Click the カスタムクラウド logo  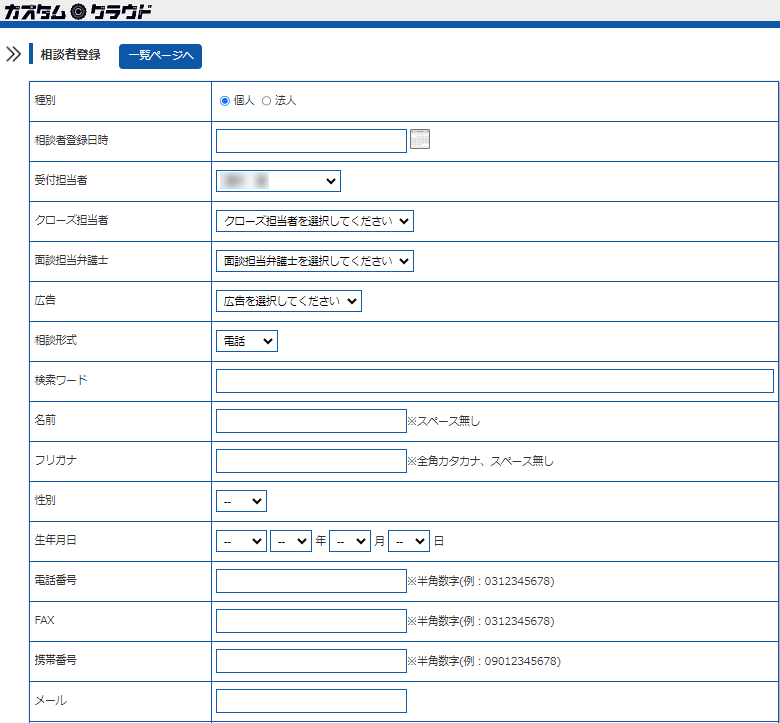[x=78, y=12]
